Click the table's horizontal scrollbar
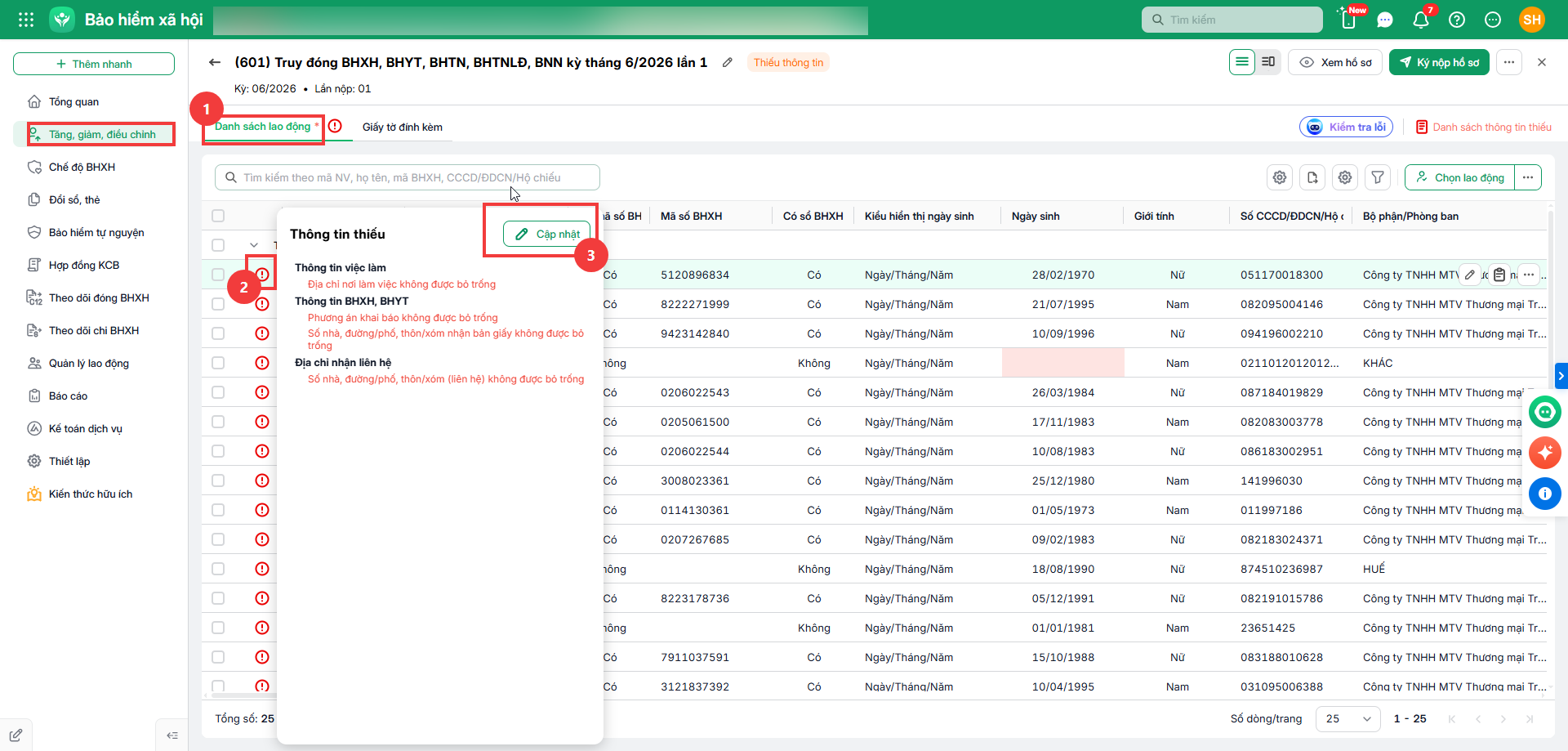This screenshot has width=1568, height=751. [243, 695]
